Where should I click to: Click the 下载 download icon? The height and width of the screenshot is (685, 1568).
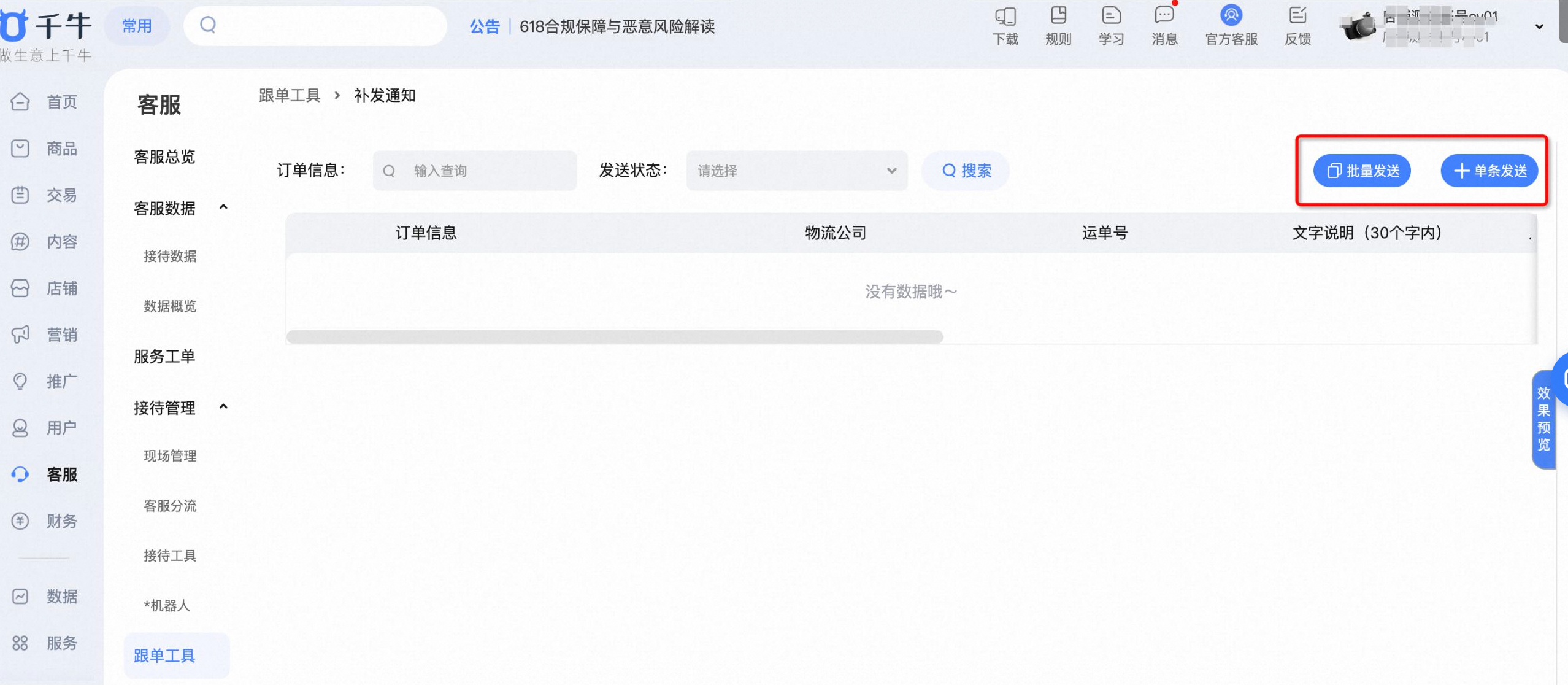tap(1005, 16)
